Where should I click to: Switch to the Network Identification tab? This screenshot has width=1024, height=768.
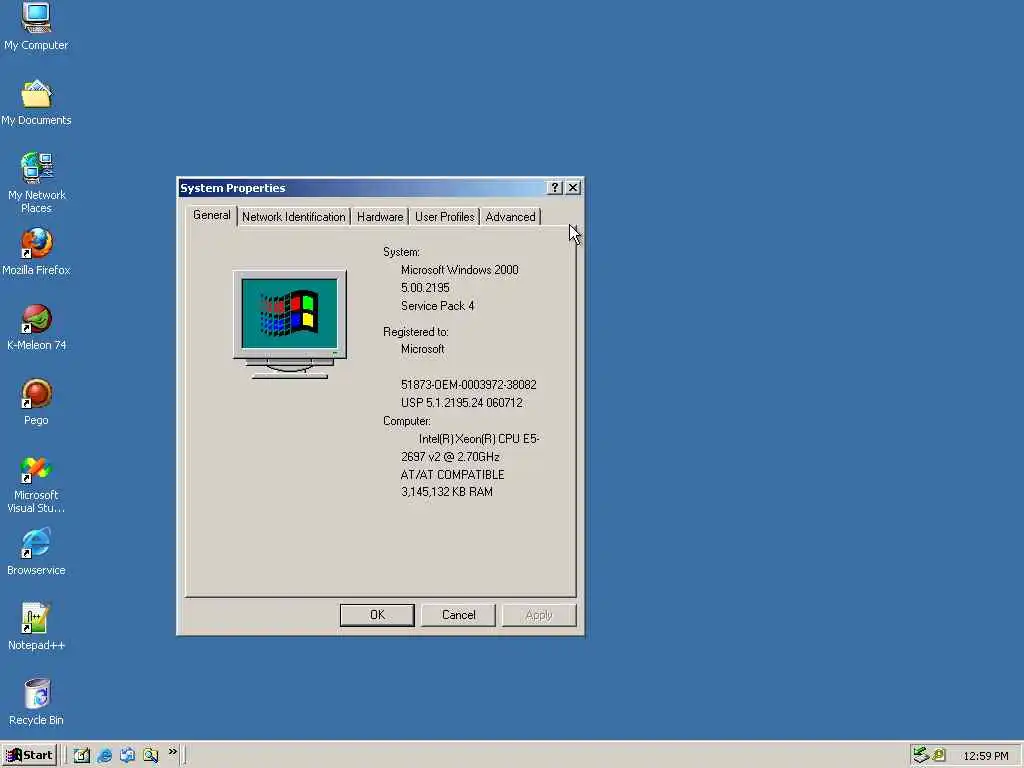[x=293, y=217]
